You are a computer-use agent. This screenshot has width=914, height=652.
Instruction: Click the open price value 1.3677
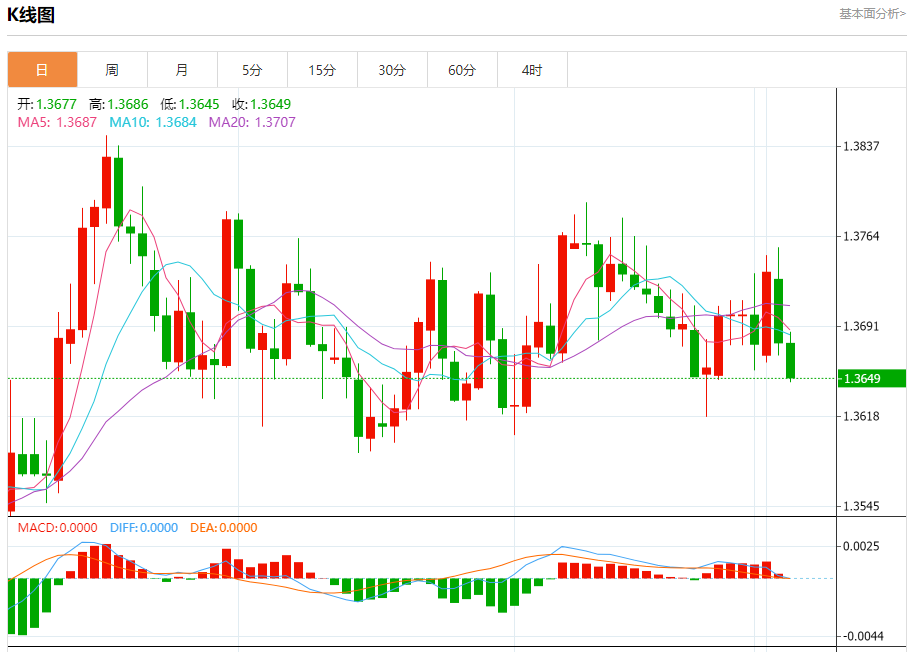[56, 104]
